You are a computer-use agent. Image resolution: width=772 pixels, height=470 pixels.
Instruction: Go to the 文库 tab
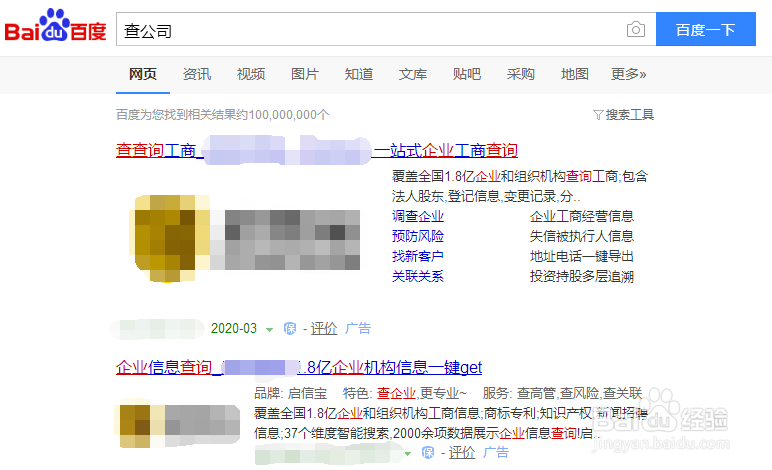coord(413,74)
